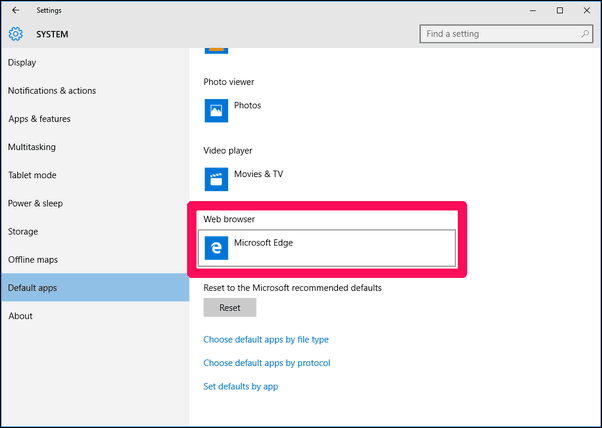Select Apps & features in sidebar
602x428 pixels.
(40, 119)
